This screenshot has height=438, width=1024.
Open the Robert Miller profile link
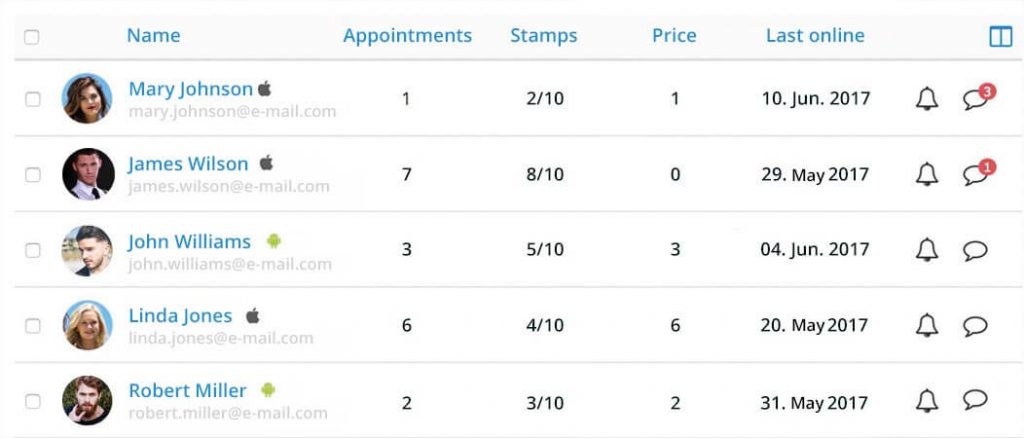point(187,390)
